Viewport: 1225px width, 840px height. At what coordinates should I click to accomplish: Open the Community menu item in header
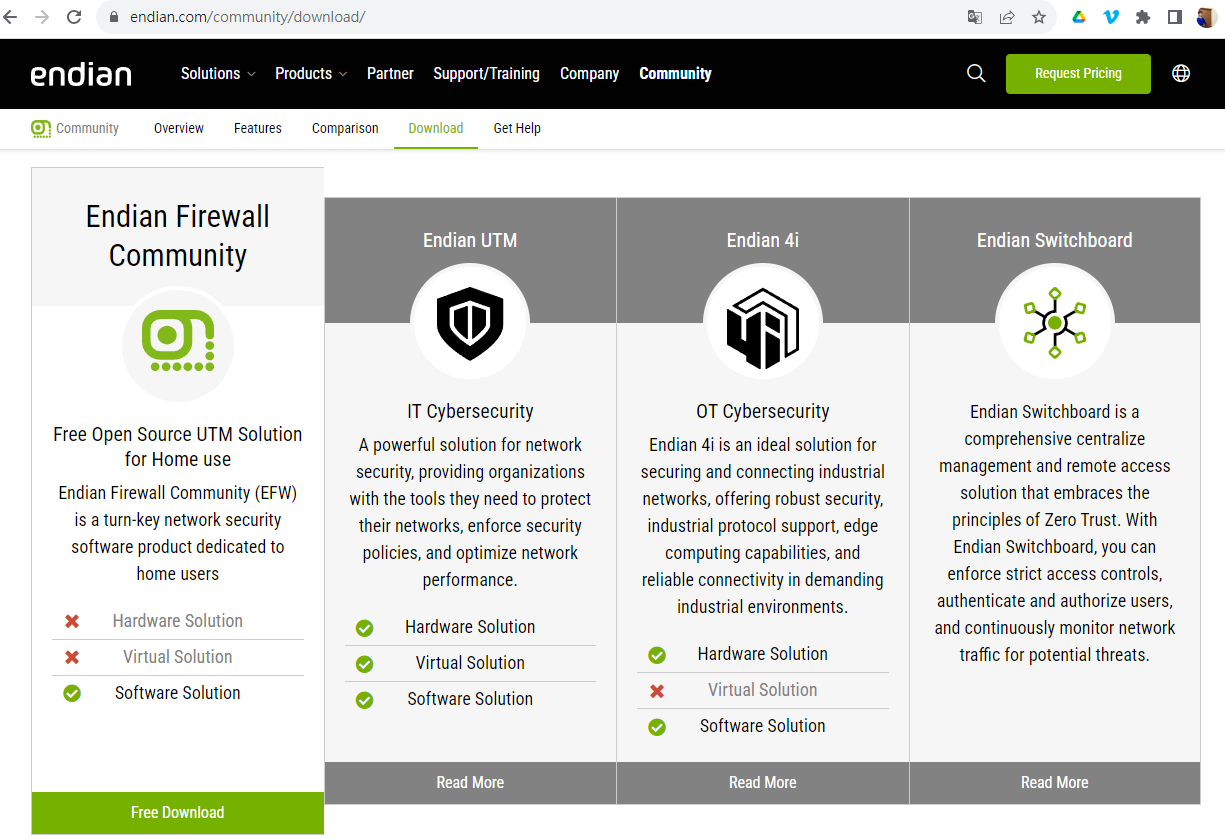coord(675,73)
